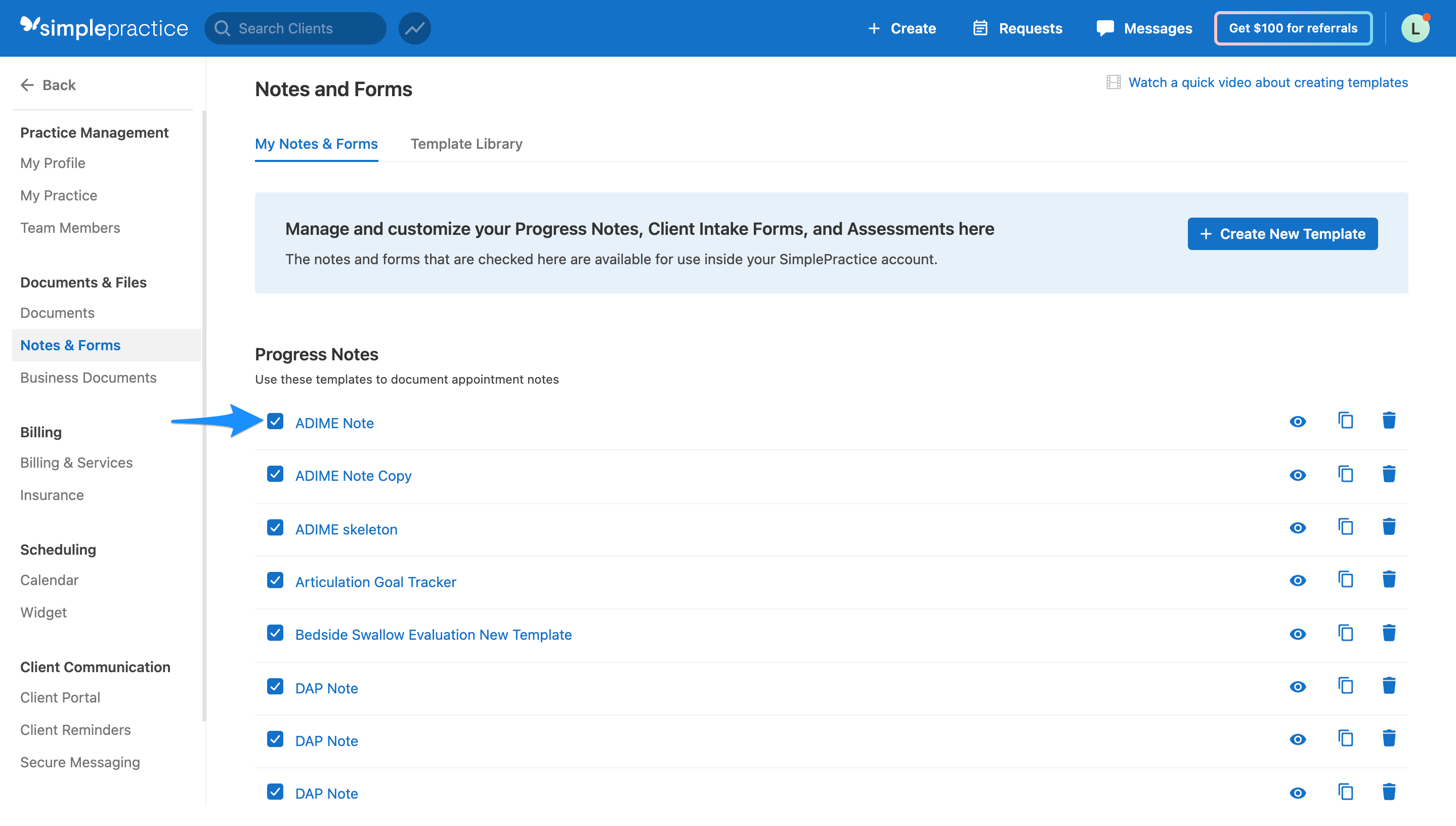This screenshot has height=826, width=1456.
Task: Open Widget settings
Action: click(x=44, y=612)
